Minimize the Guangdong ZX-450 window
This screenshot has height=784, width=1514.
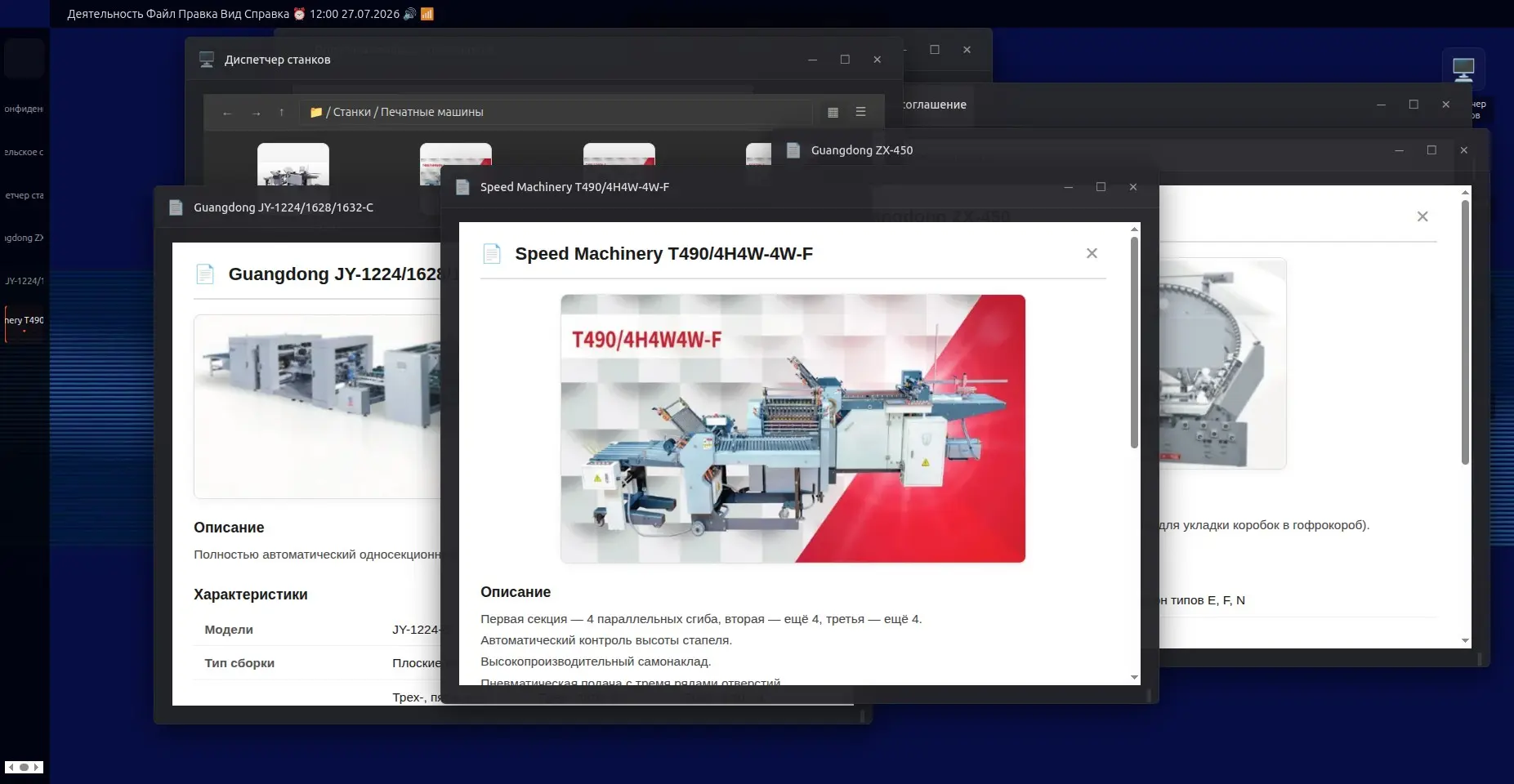1399,150
